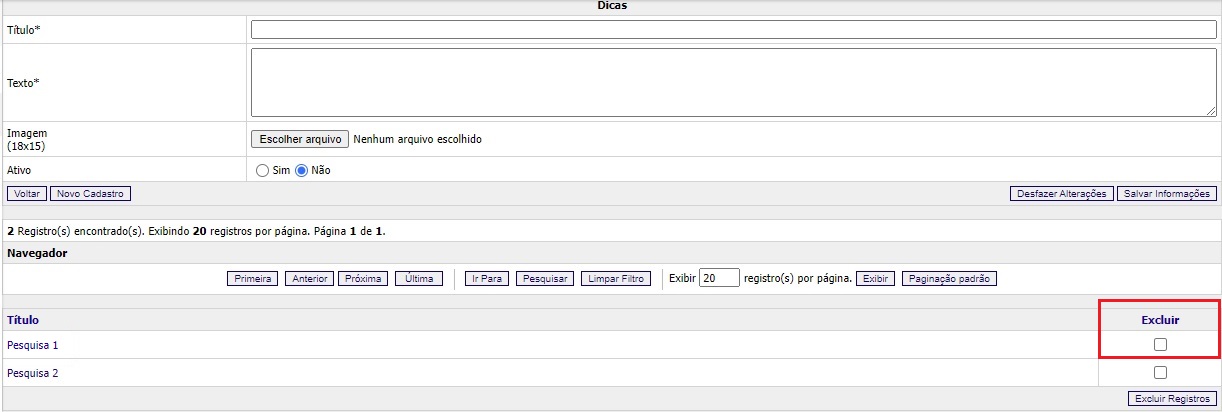Click inside the Texto textarea
Viewport: 1222px width, 412px height.
pyautogui.click(x=733, y=82)
